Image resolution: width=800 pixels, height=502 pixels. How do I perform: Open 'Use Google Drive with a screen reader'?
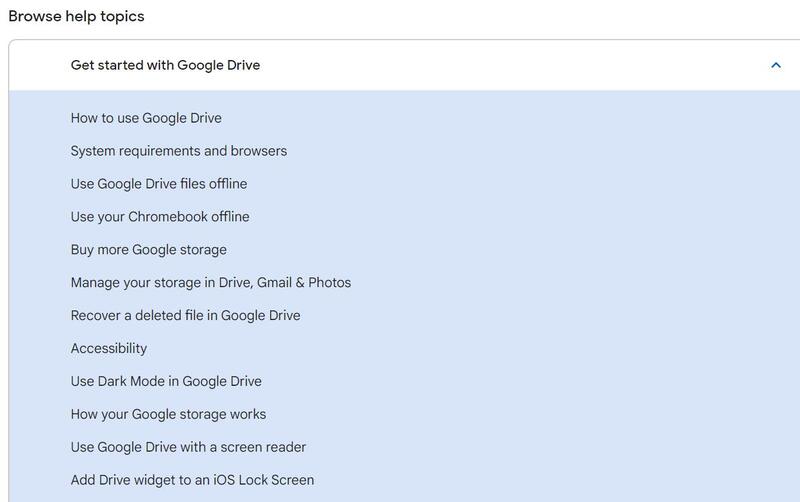[x=188, y=447]
